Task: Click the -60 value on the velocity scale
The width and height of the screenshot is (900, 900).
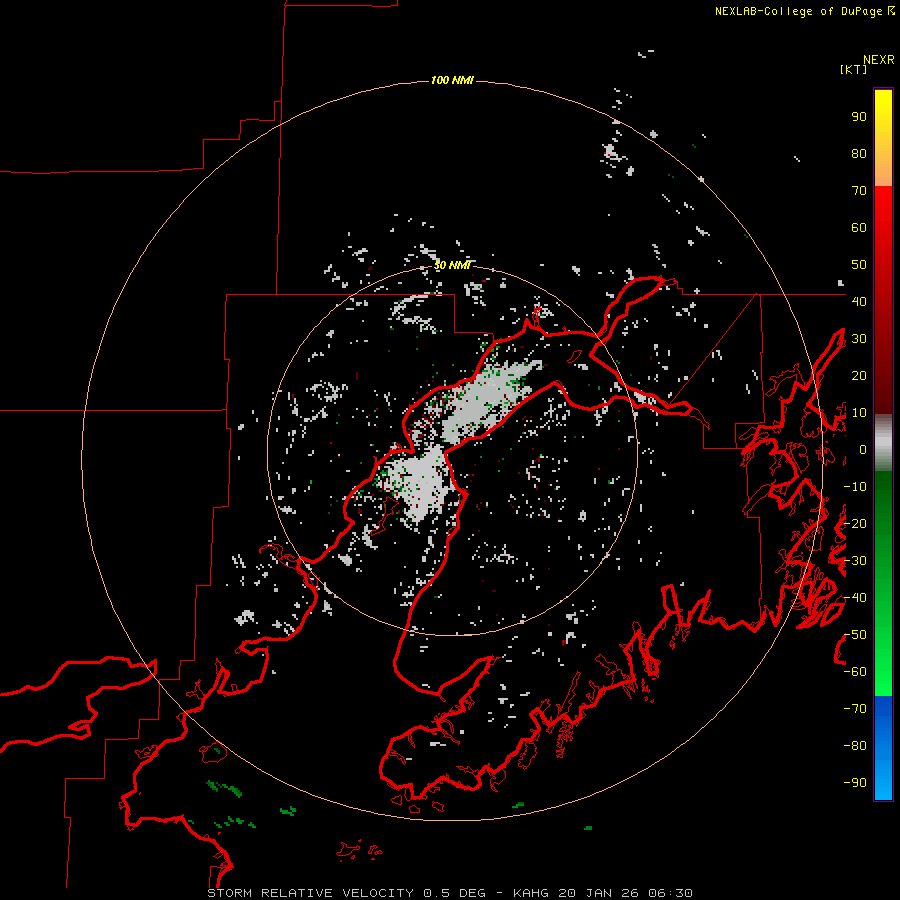Action: tap(855, 672)
